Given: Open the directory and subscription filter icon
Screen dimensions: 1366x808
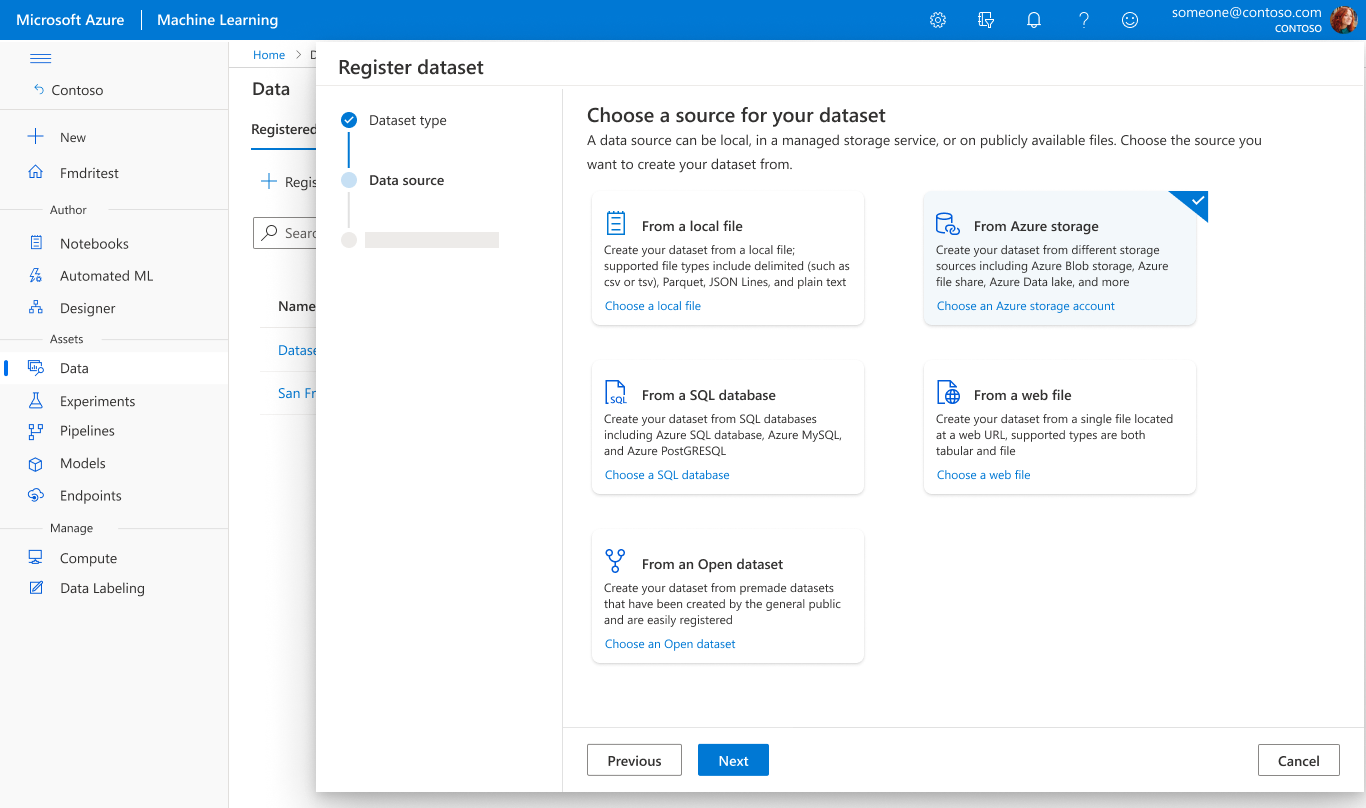Looking at the screenshot, I should coord(986,20).
